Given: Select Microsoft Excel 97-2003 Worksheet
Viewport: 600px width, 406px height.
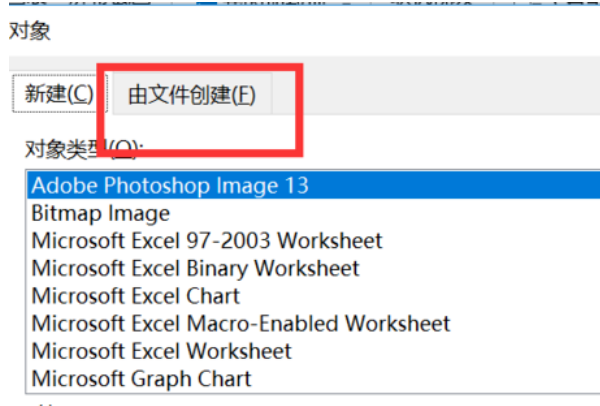Looking at the screenshot, I should click(x=313, y=241).
